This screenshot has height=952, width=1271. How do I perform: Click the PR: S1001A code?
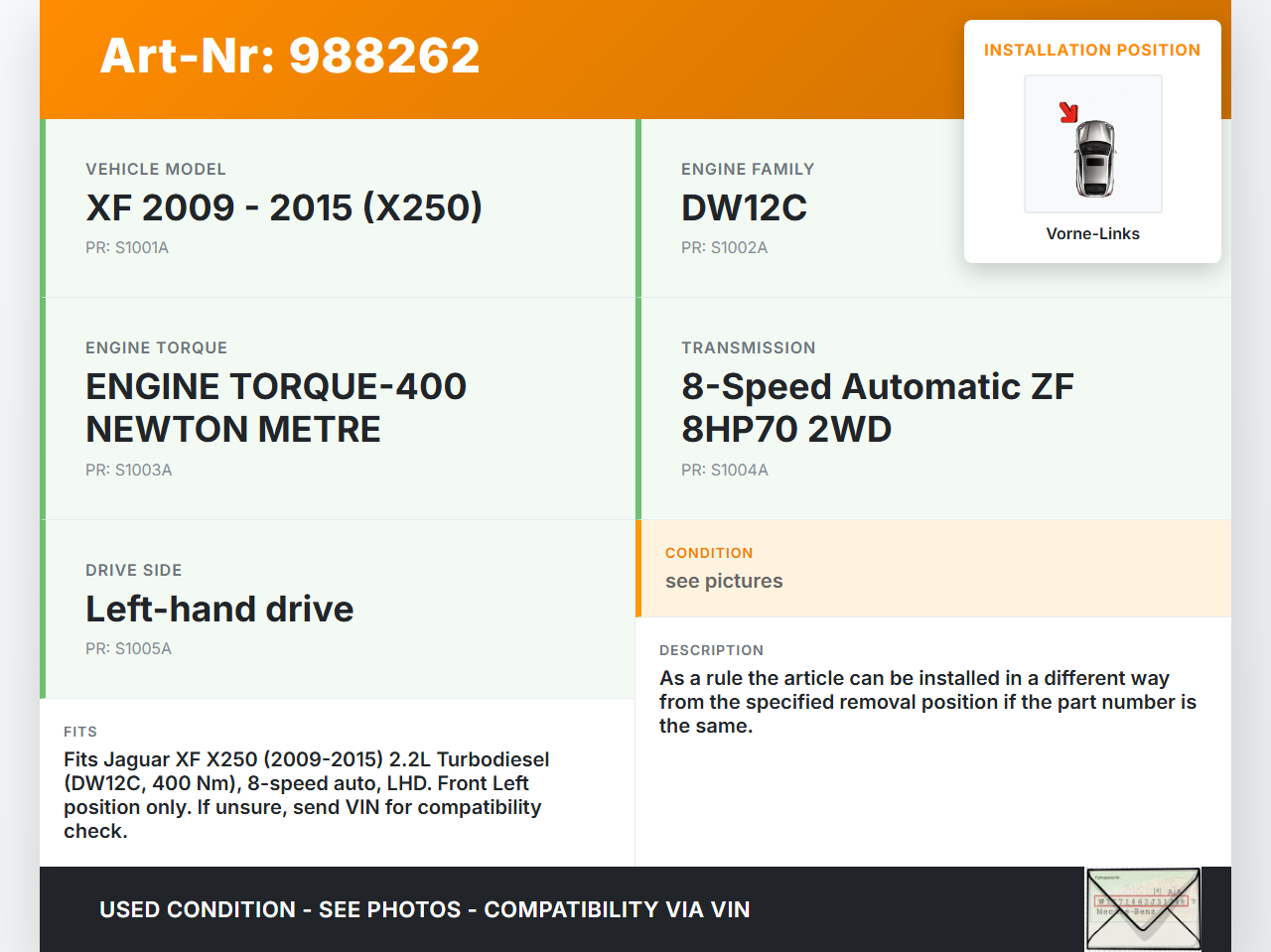[127, 248]
